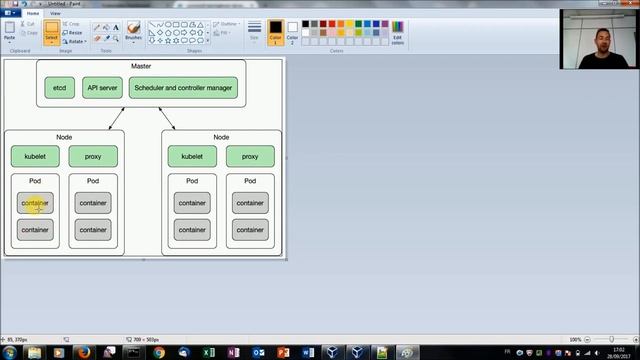Open Outlook from the taskbar
The image size is (640, 360).
point(258,352)
